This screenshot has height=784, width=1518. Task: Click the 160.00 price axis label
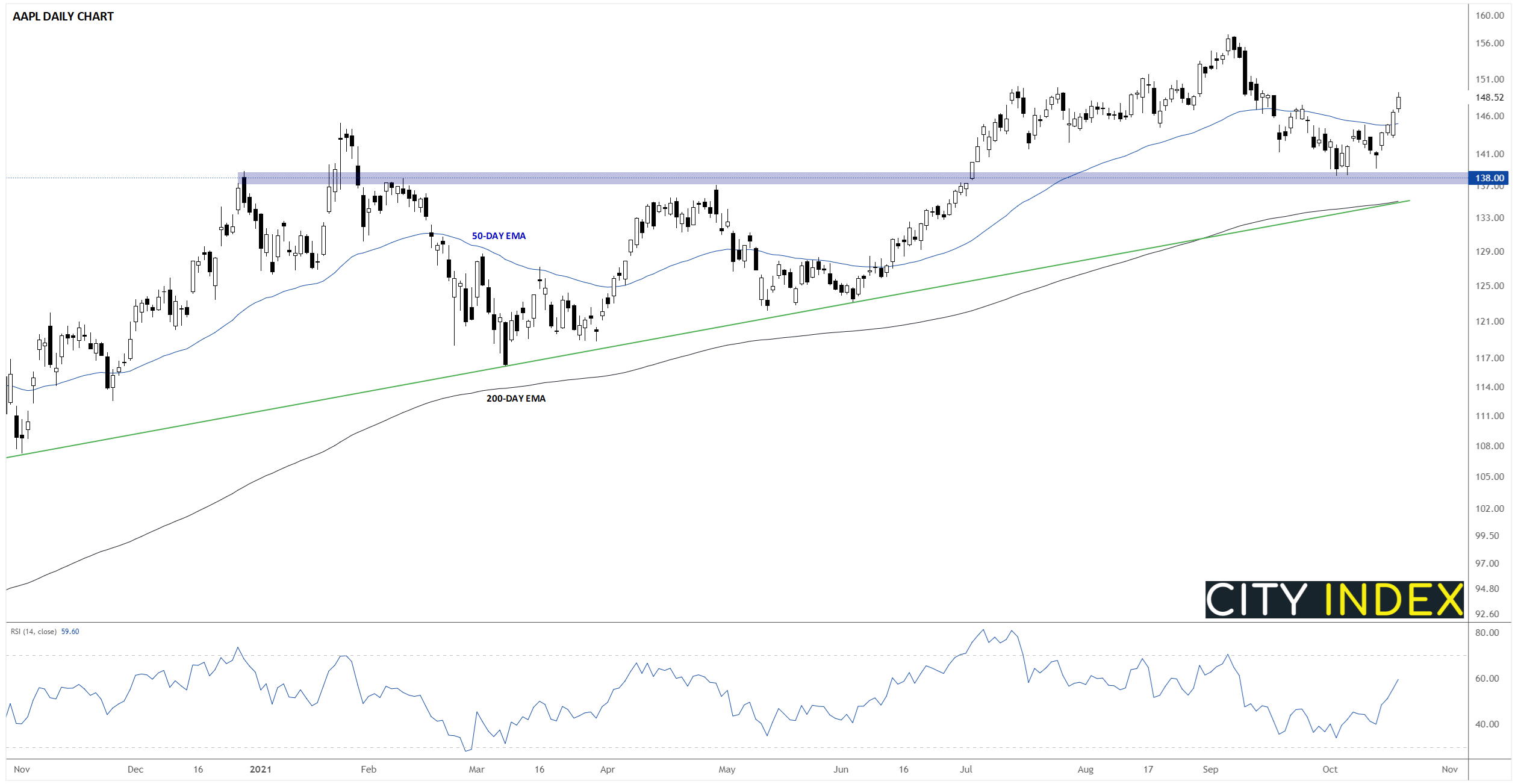1490,16
